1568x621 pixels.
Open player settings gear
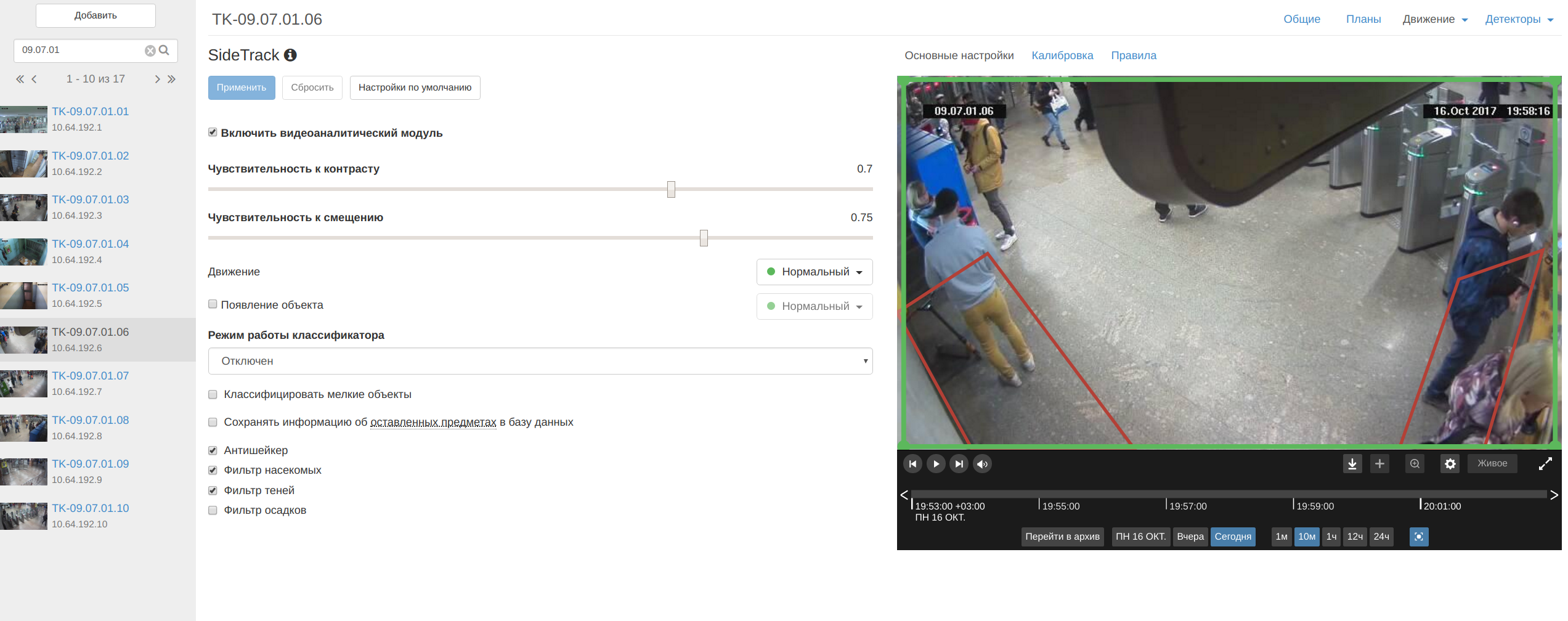click(x=1450, y=464)
